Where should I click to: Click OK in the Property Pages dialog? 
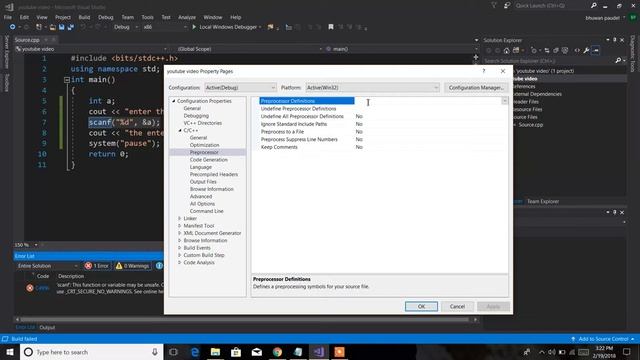pyautogui.click(x=421, y=307)
